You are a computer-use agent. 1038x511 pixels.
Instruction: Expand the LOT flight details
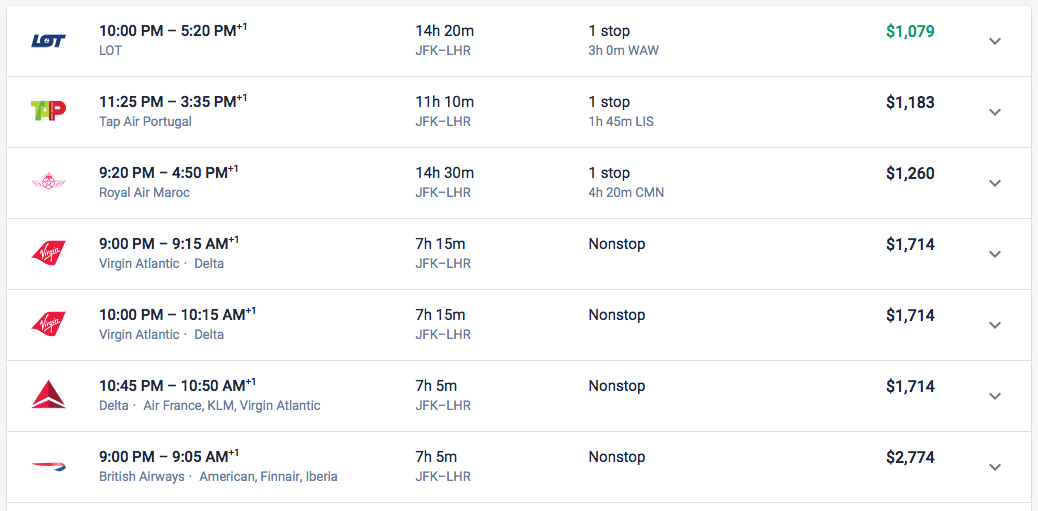pos(994,41)
